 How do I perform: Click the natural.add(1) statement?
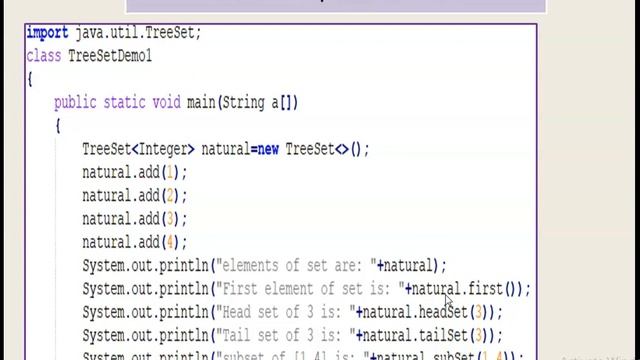coord(135,173)
